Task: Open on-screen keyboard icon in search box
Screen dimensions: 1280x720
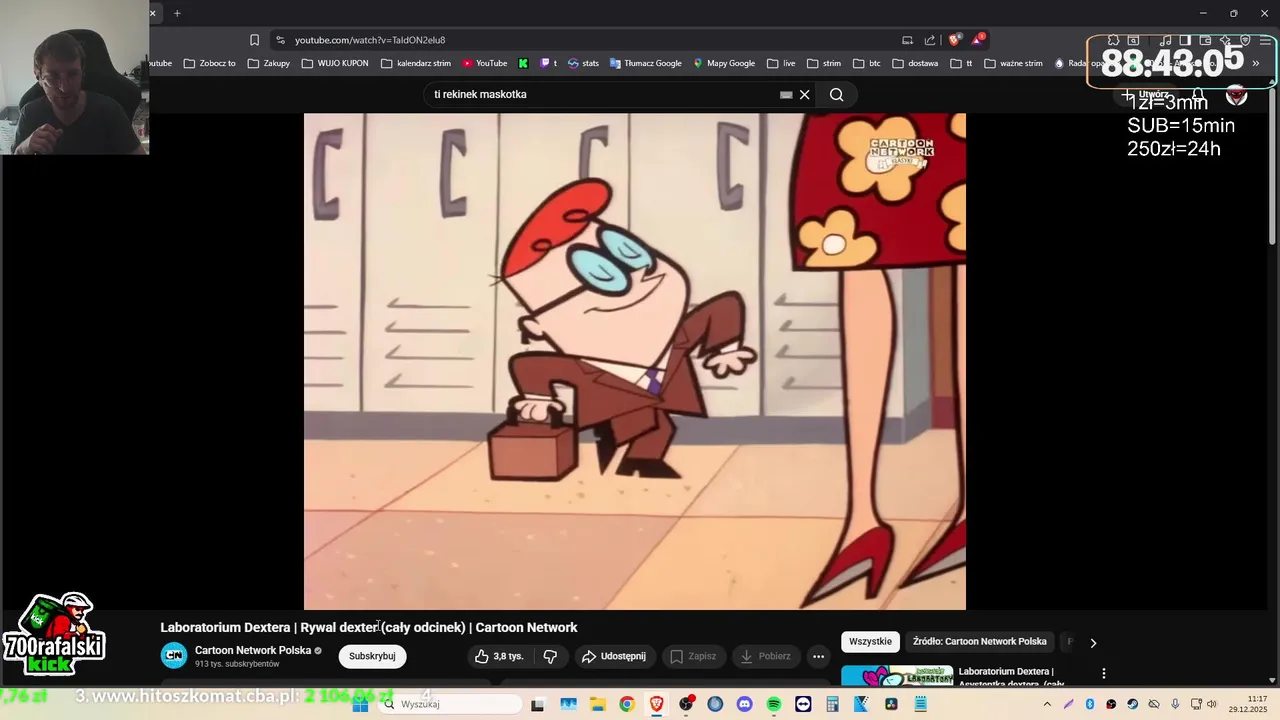Action: [786, 94]
